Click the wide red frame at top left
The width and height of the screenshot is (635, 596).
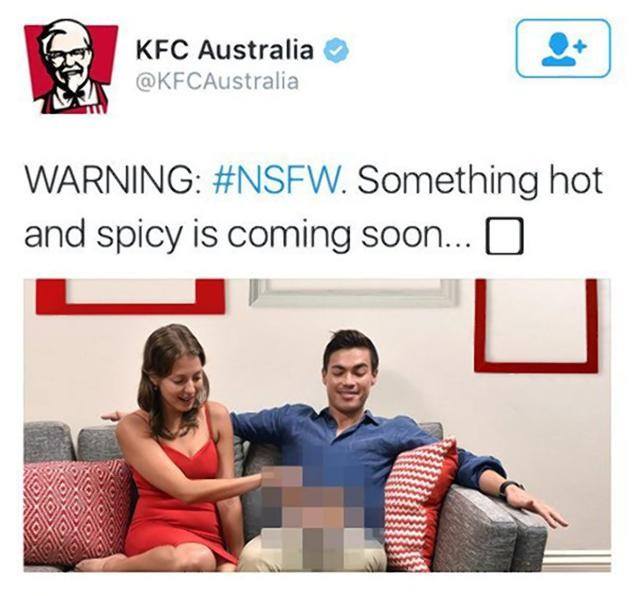tap(130, 297)
